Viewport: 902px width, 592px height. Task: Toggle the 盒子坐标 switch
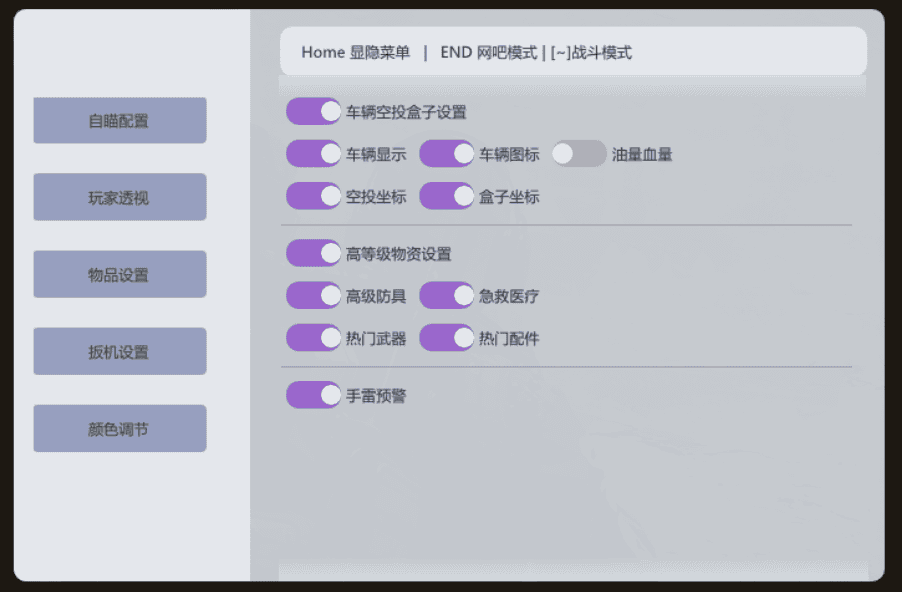pos(447,197)
